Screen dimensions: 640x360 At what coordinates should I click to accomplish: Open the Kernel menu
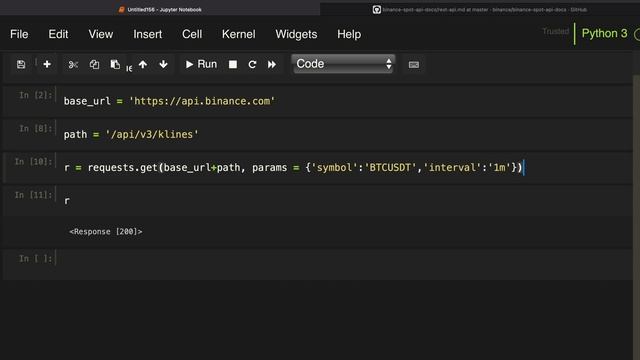click(x=239, y=34)
